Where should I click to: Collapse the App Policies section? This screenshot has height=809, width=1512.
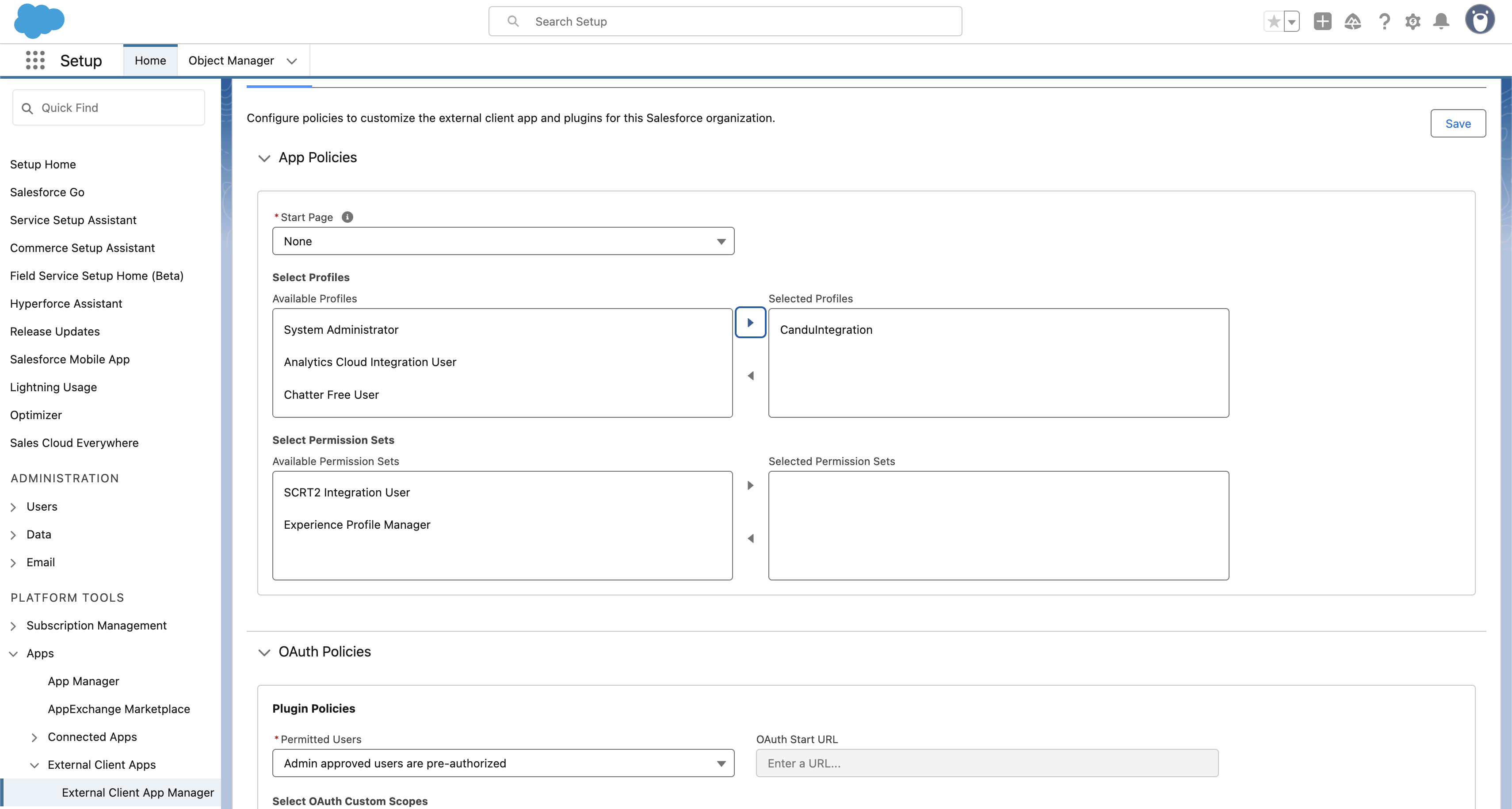coord(264,158)
